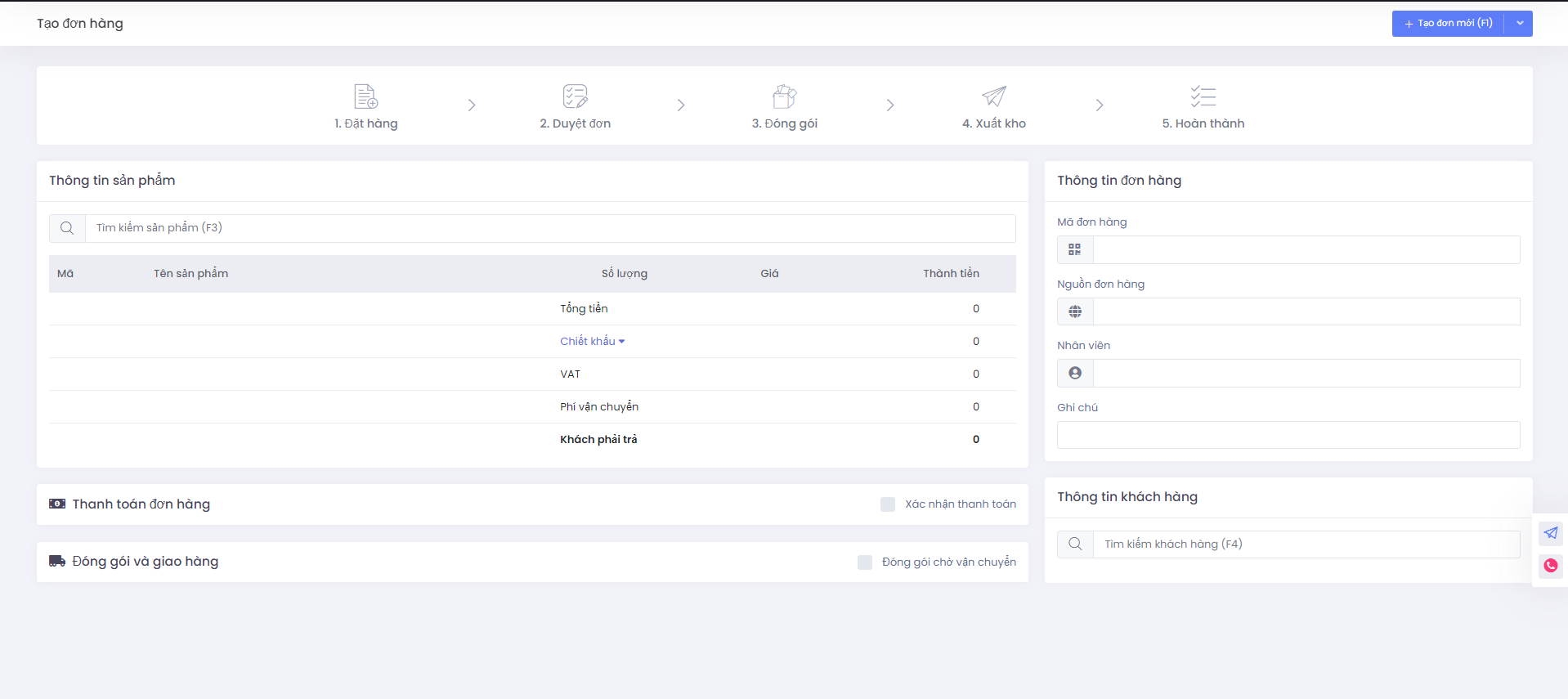Tick the Đóng gói chờ vận chuyển checkbox
Viewport: 1568px width, 699px height.
865,562
